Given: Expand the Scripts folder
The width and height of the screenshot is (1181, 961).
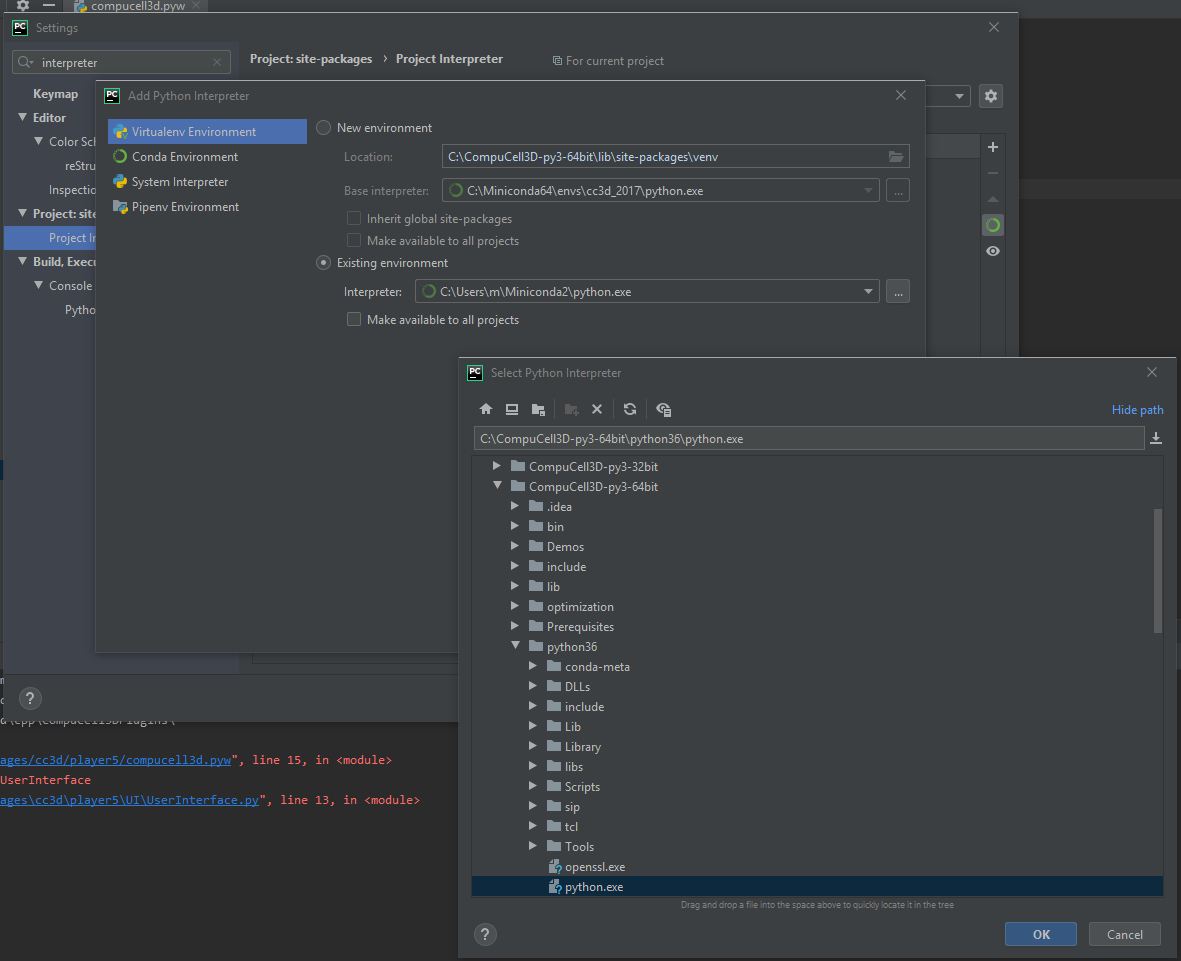Looking at the screenshot, I should [533, 786].
